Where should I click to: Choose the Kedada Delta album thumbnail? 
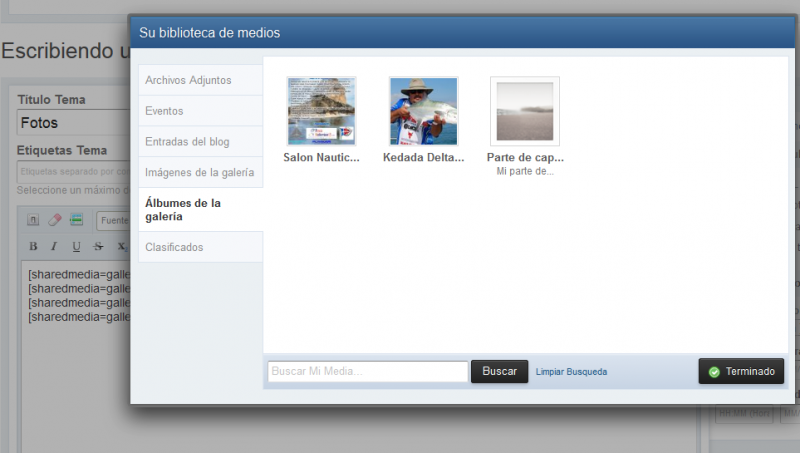(423, 111)
